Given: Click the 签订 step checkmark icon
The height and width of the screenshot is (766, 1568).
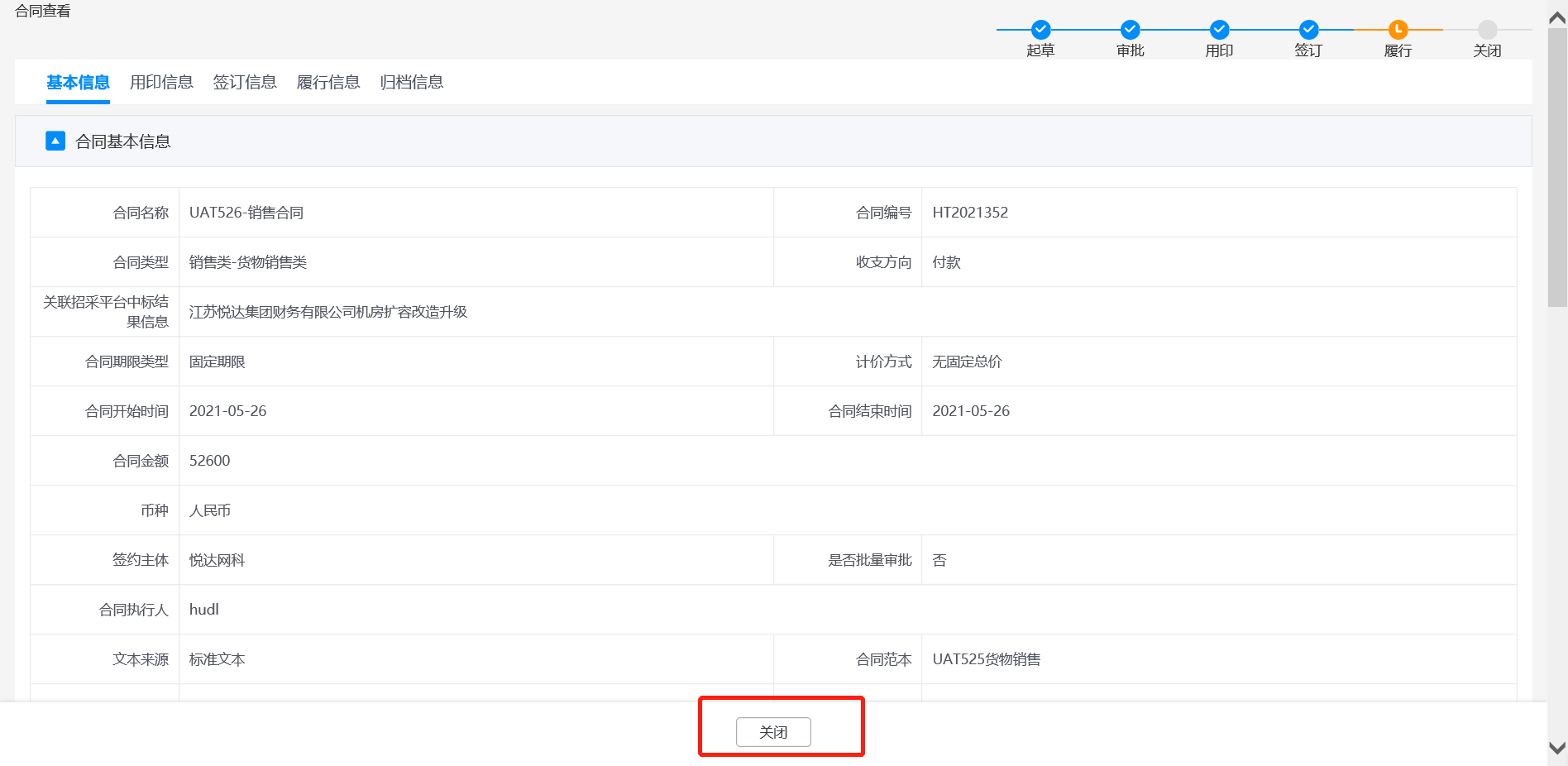Looking at the screenshot, I should 1308,30.
